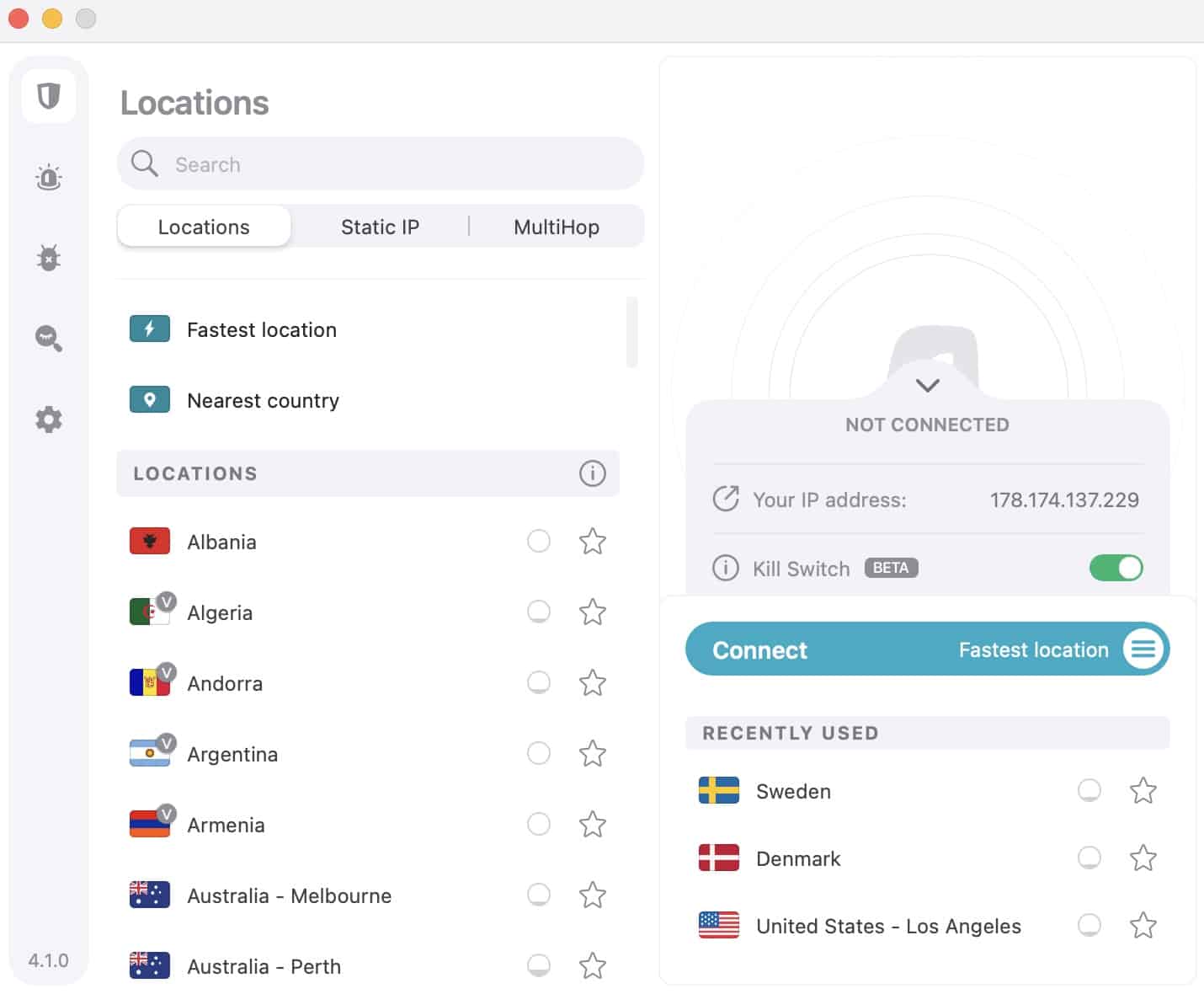Show info for the LOCATIONS header
Image resolution: width=1204 pixels, height=994 pixels.
tap(593, 473)
